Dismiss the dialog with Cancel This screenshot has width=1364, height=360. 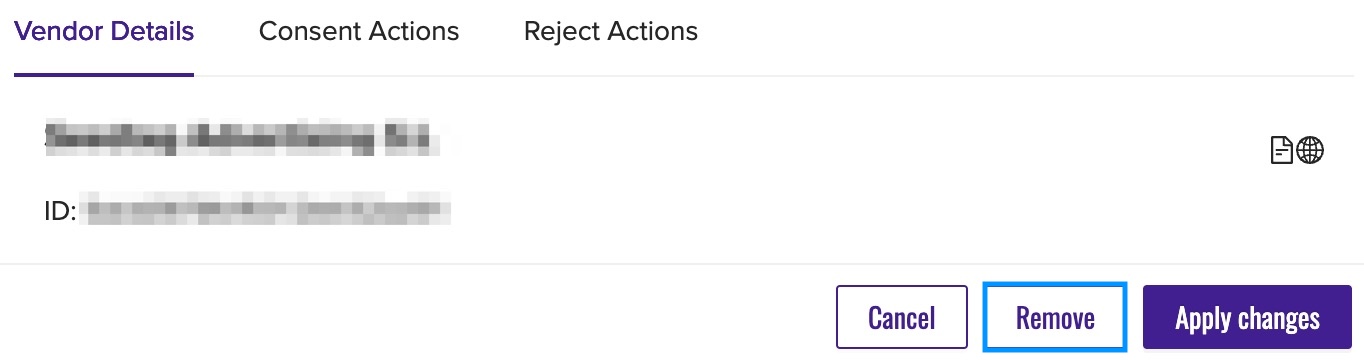(x=902, y=318)
